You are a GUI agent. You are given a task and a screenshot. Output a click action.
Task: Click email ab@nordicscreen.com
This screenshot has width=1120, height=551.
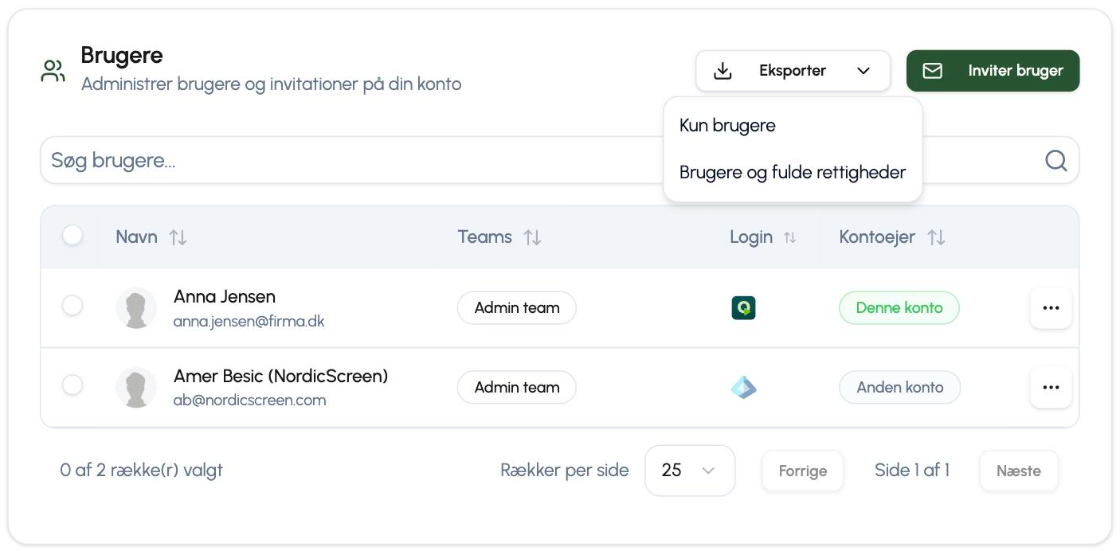tap(250, 400)
